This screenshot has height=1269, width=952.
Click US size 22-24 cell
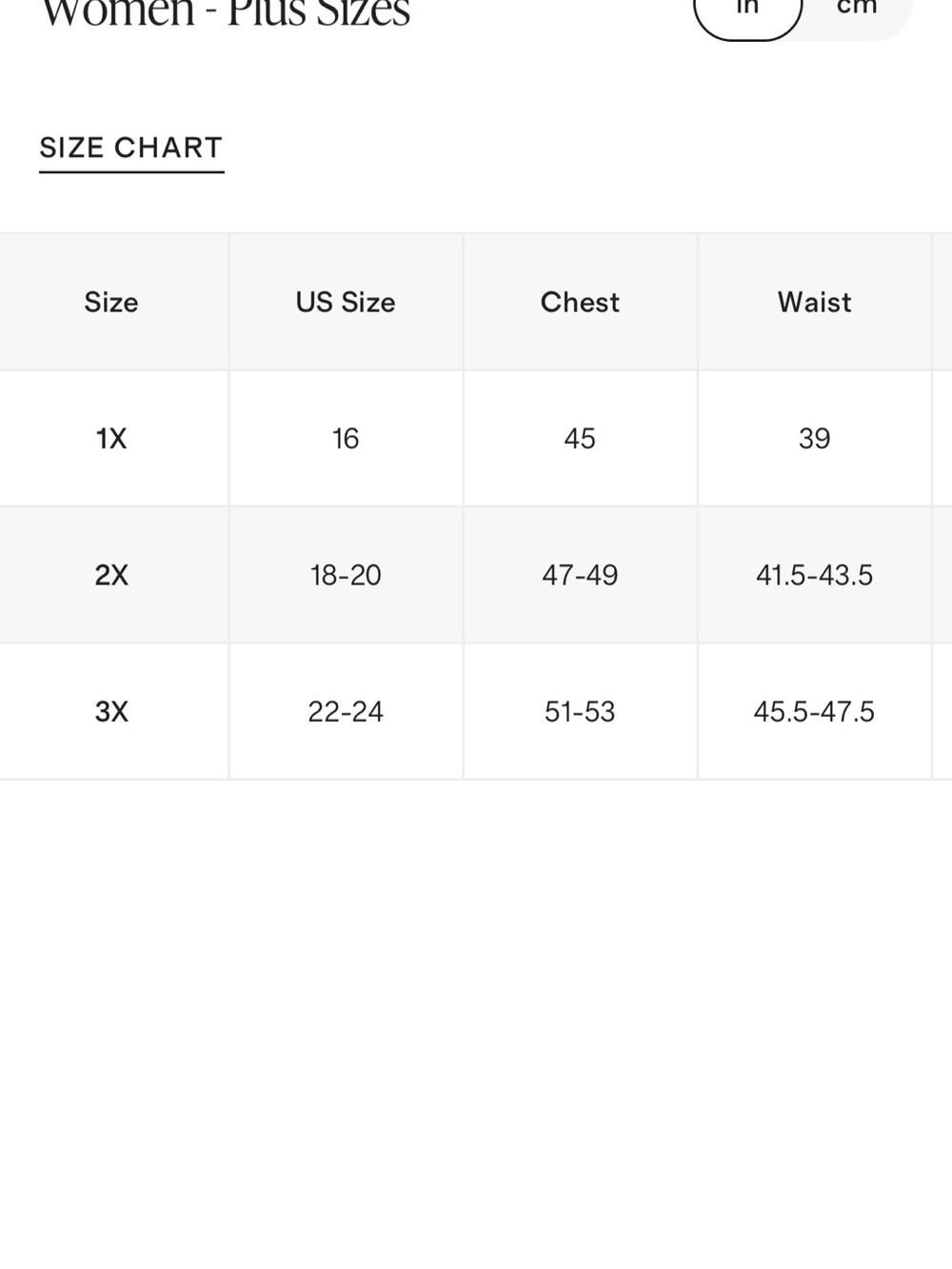tap(346, 711)
